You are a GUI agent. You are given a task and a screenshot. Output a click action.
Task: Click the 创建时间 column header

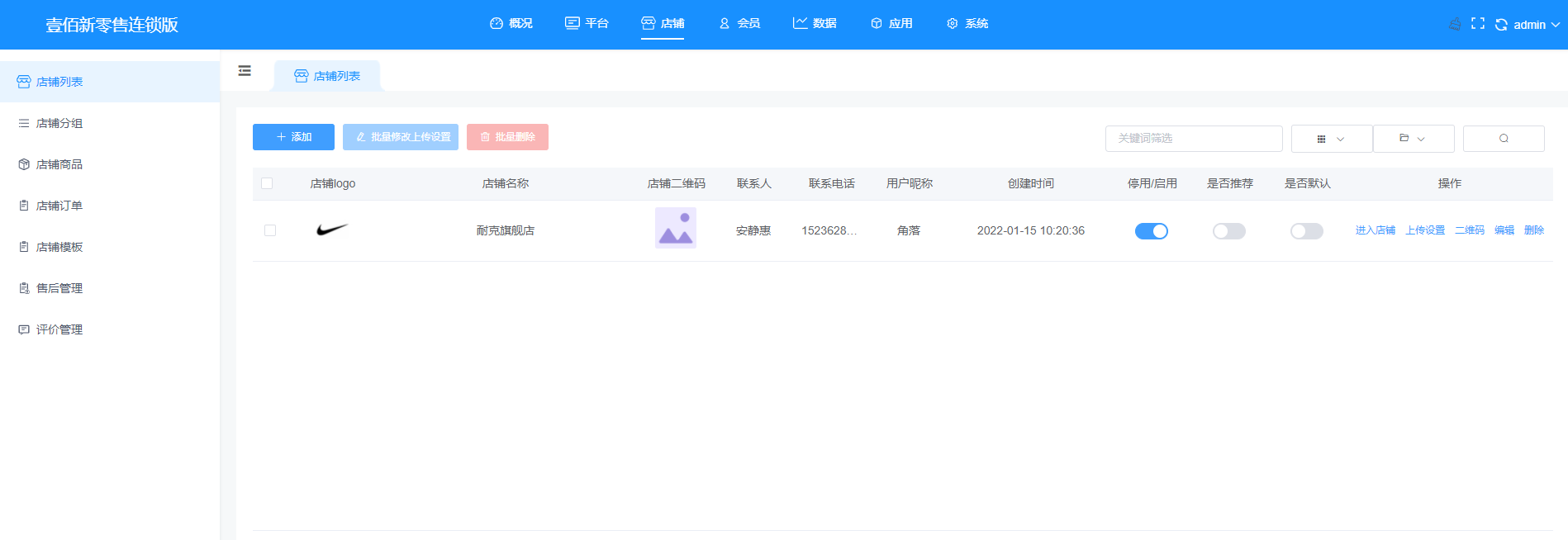point(1031,184)
